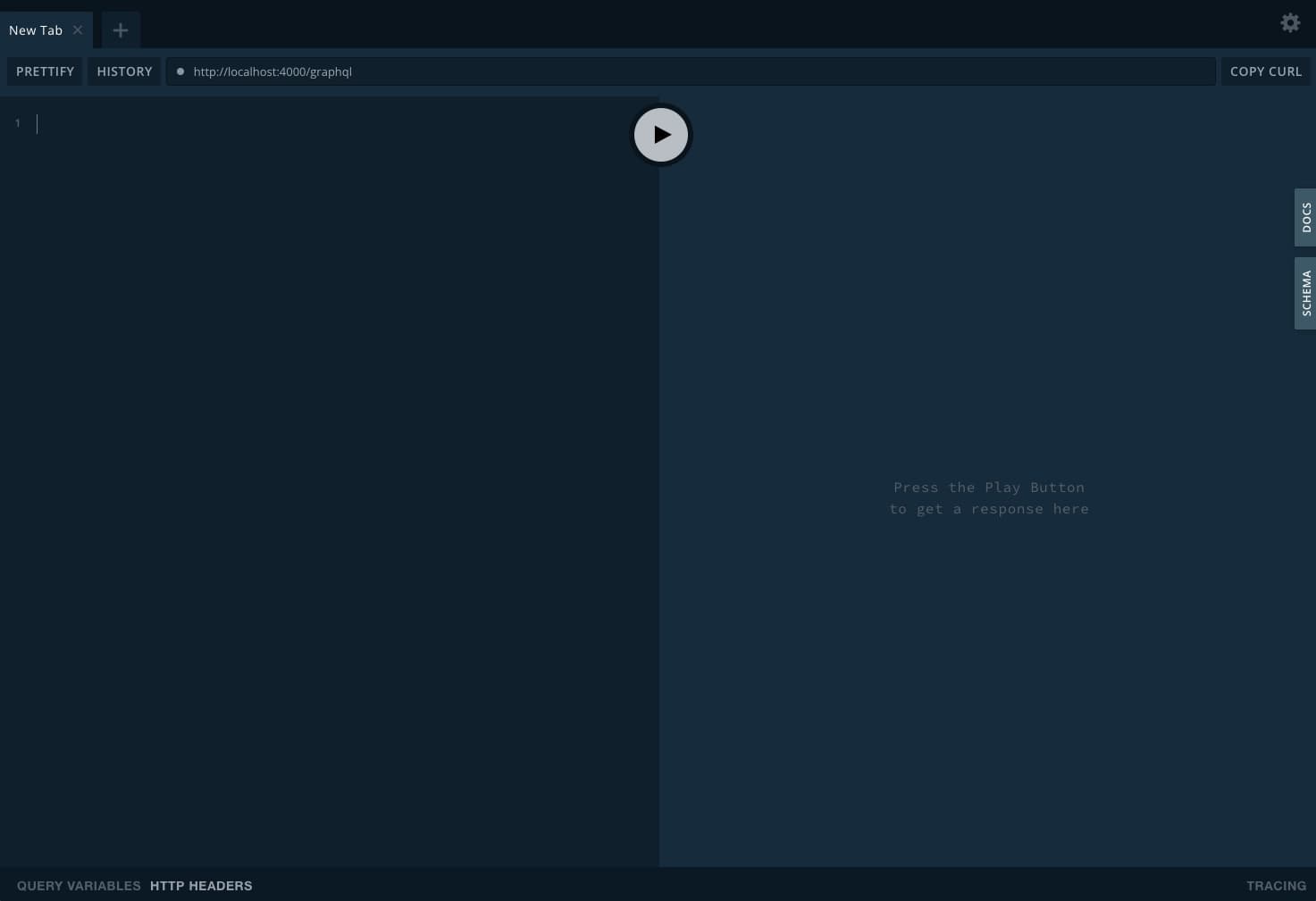Open the SCHEMA side panel
This screenshot has width=1316, height=901.
(1305, 293)
